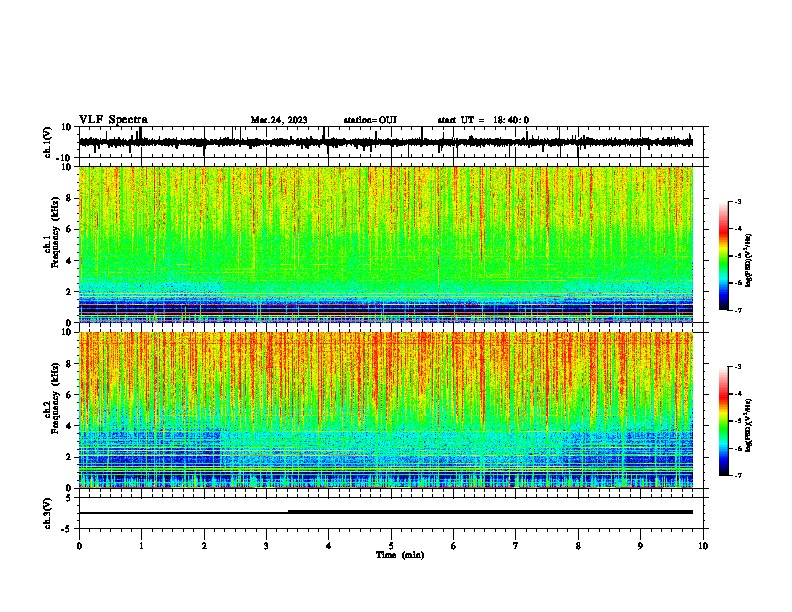Click the "8" tick on the time axis

click(x=578, y=546)
